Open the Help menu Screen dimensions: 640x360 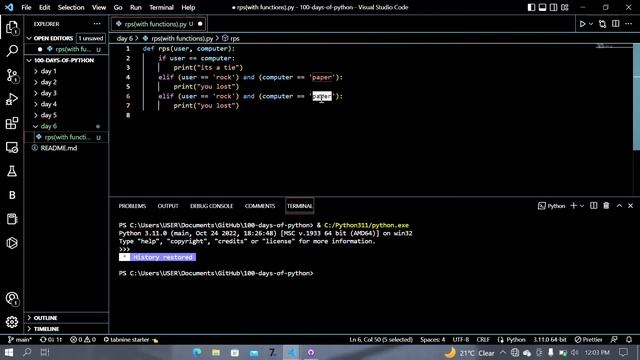188,7
